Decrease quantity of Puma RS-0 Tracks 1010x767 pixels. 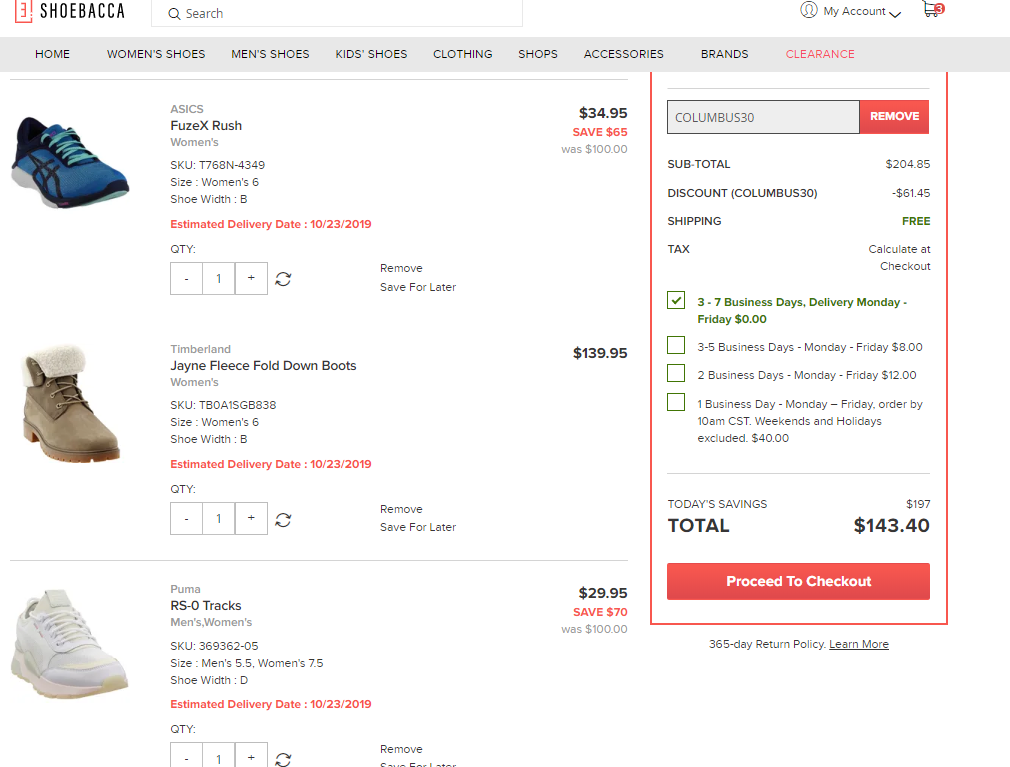click(x=187, y=755)
